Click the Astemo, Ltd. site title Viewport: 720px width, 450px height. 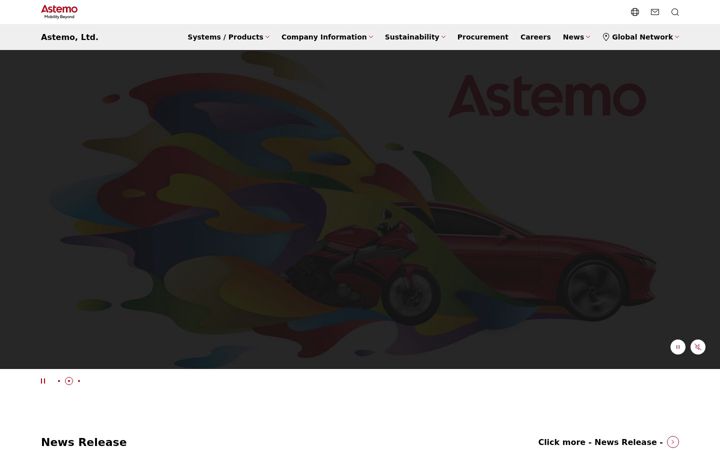point(69,37)
